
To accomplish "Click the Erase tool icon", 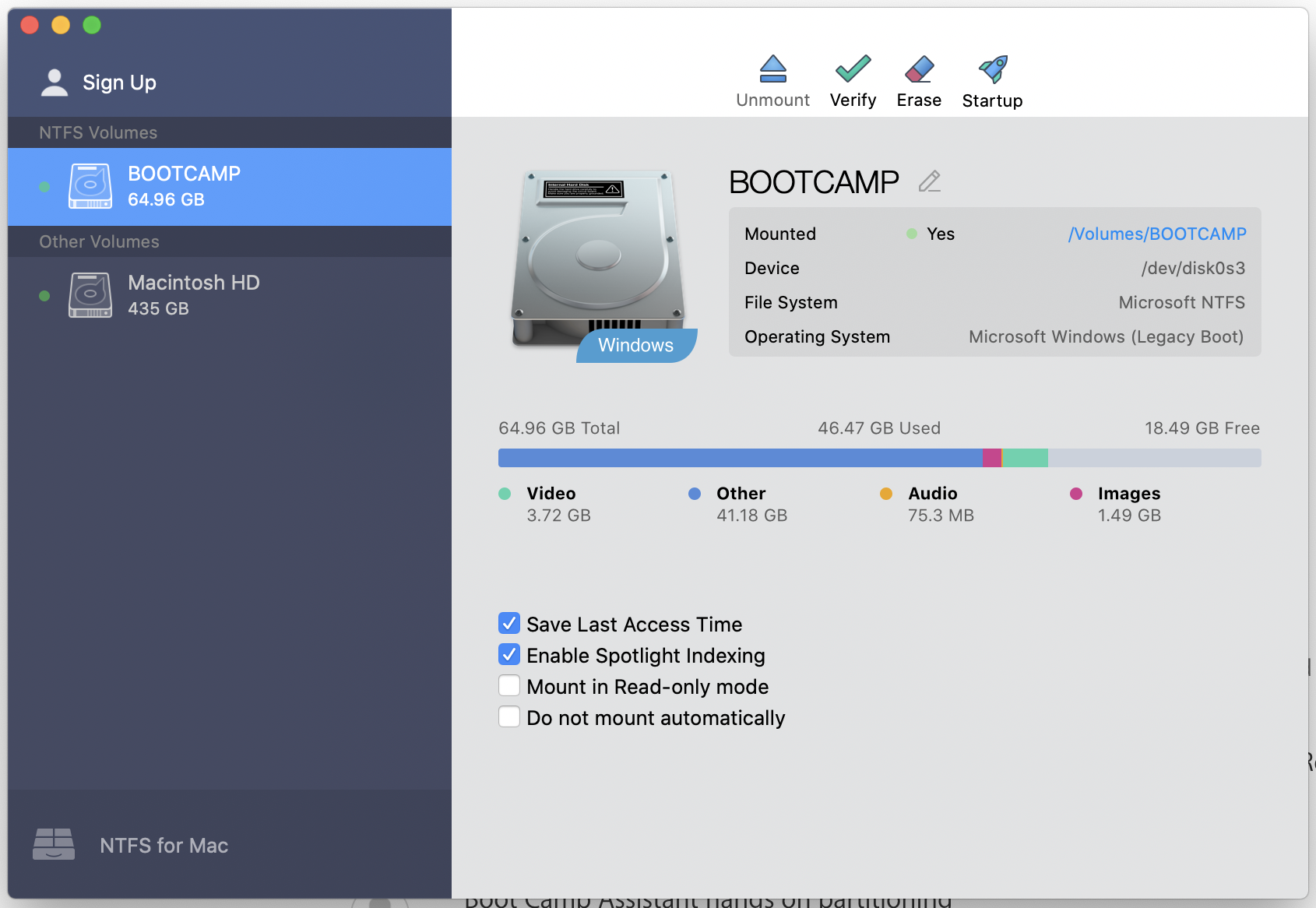I will tap(919, 69).
